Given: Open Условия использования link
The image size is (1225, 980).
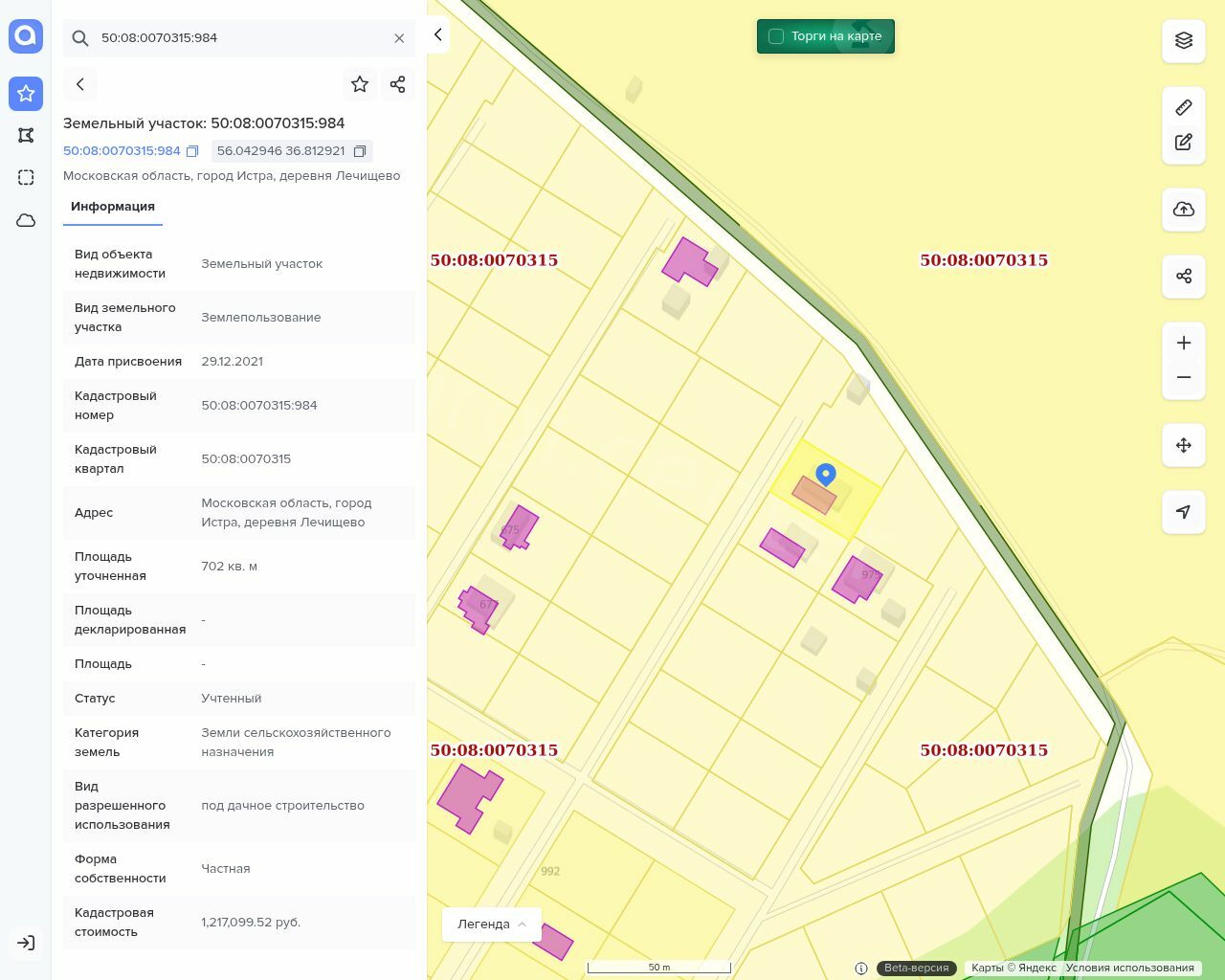Looking at the screenshot, I should pos(1129,968).
